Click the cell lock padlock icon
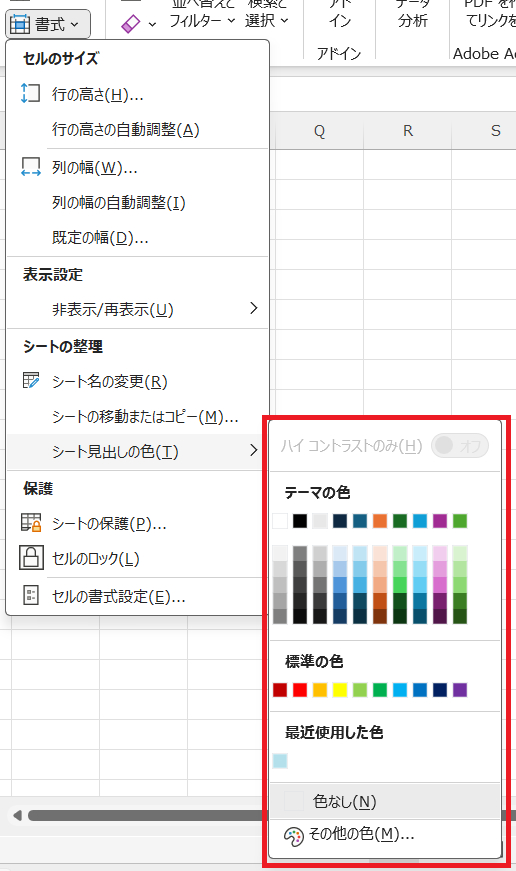The height and width of the screenshot is (871, 516). 31,558
